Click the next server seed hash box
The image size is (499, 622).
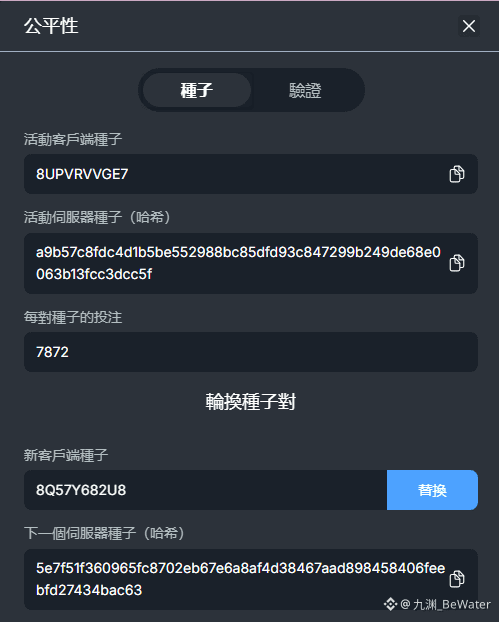[251, 579]
